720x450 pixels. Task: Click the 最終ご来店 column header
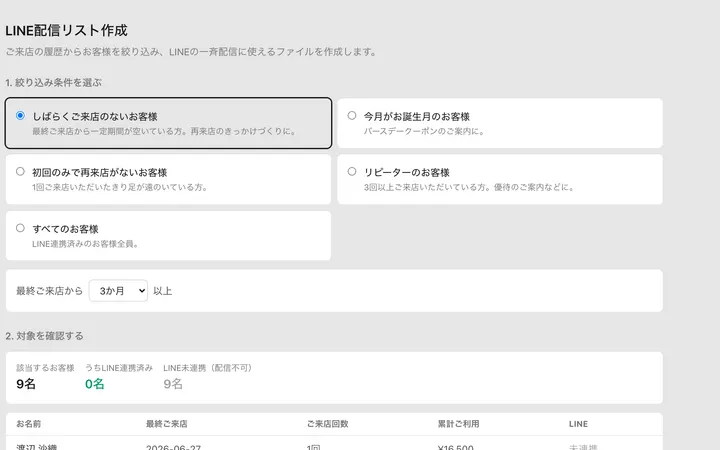tap(167, 424)
